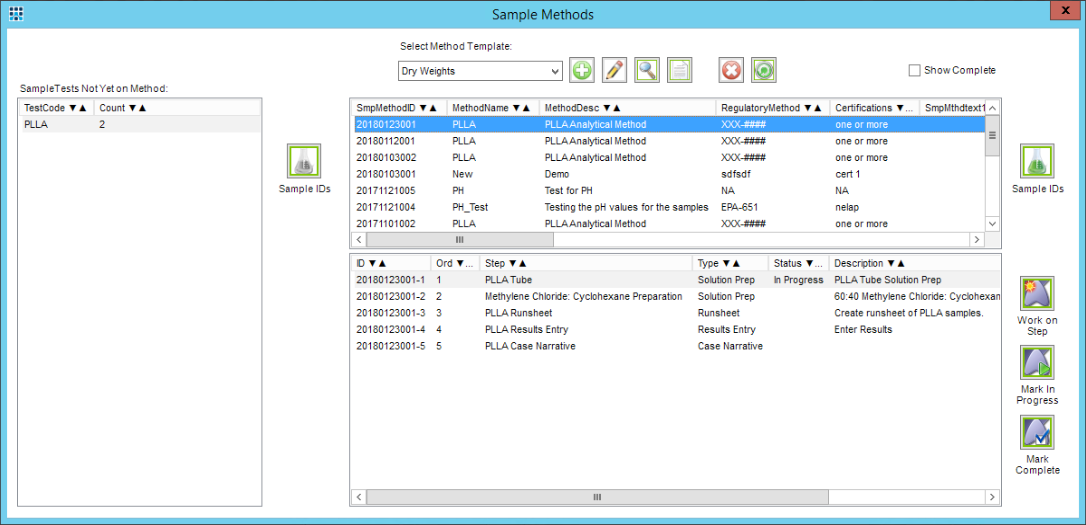Click the methods table scroll up arrow

tap(992, 107)
